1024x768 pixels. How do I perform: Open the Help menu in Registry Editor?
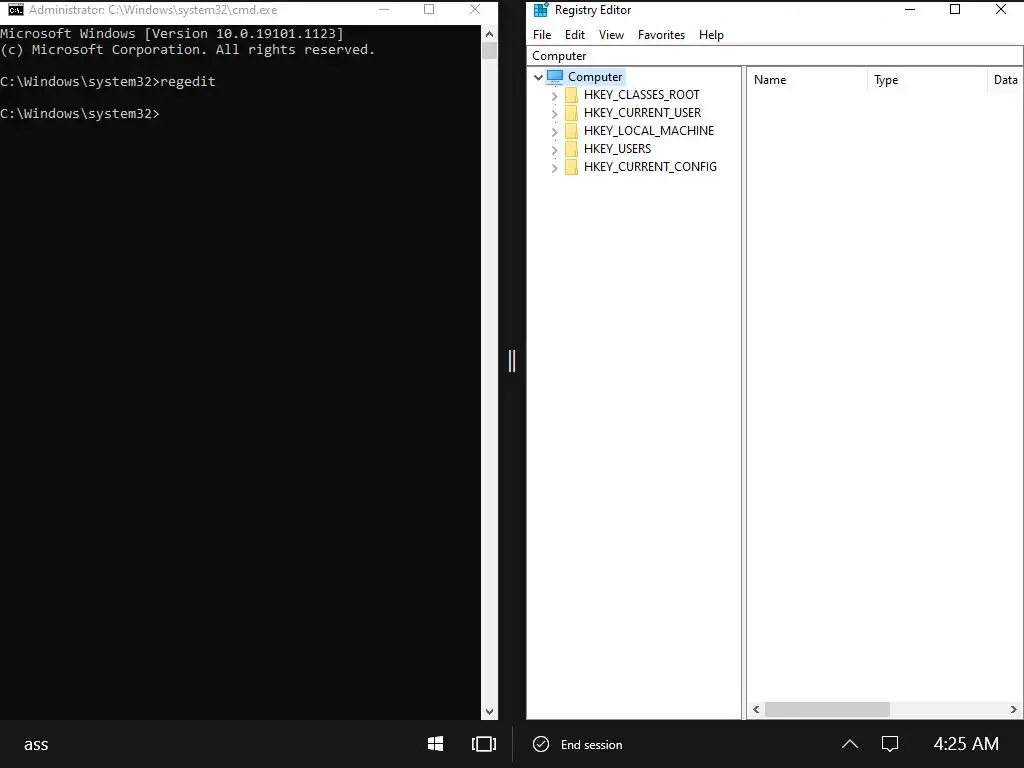(711, 35)
